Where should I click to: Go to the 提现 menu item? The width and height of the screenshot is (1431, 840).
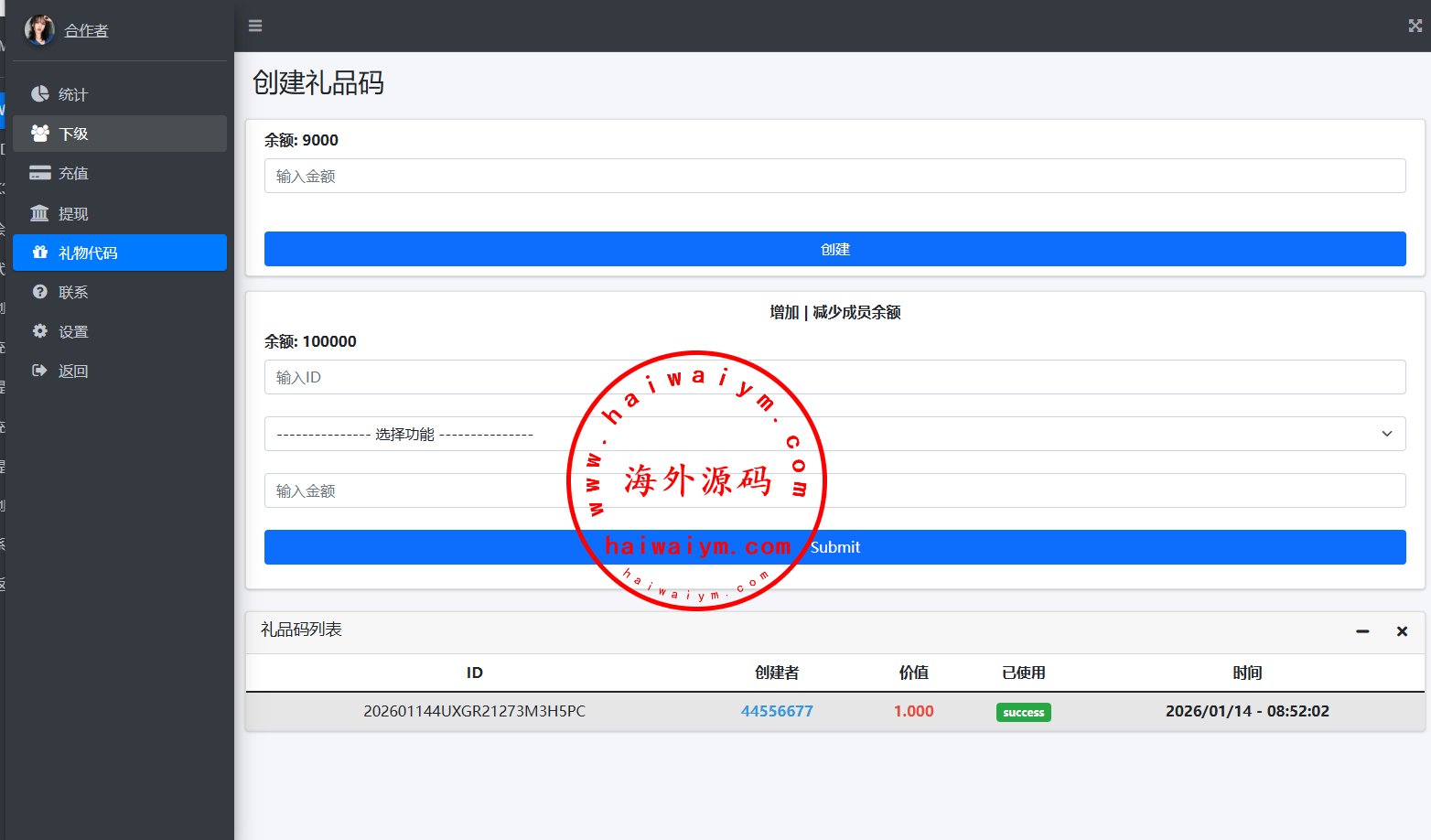(73, 214)
